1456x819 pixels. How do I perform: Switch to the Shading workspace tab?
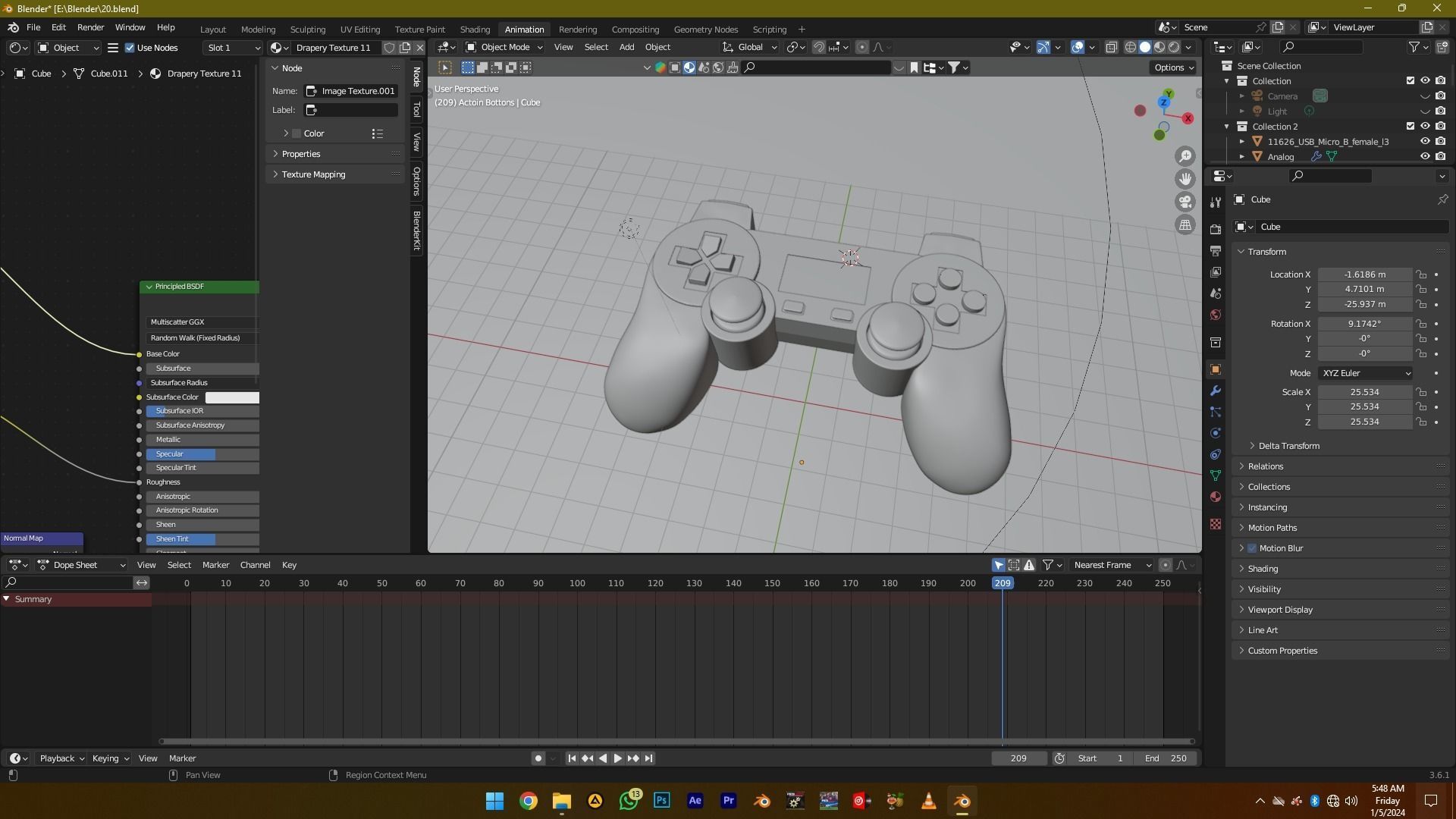475,30
